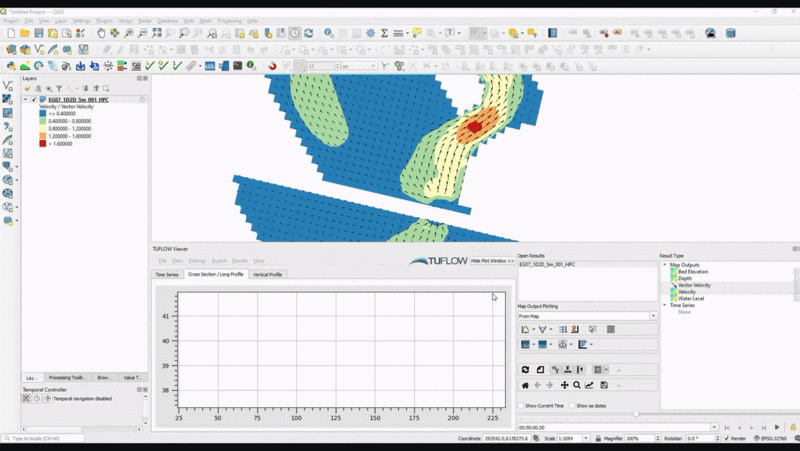800x451 pixels.
Task: Toggle visibility of EG07_1D2D_5m_001_HPC layer
Action: pos(34,100)
